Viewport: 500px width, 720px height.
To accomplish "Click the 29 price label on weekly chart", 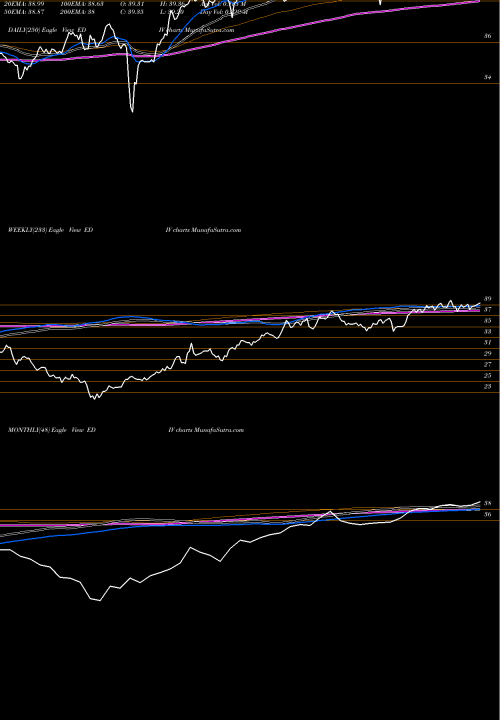I will coord(488,354).
